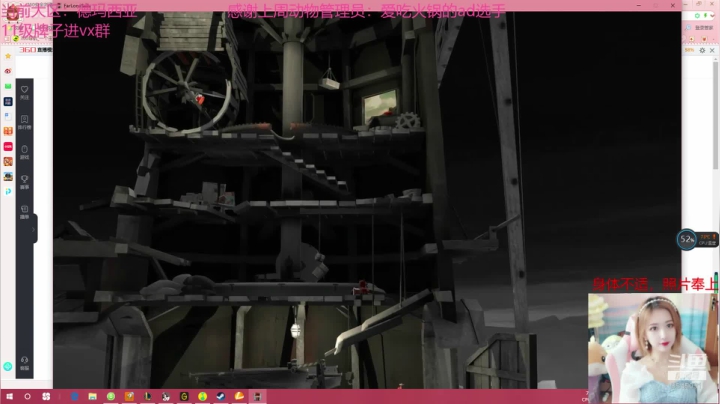This screenshot has height=404, width=720.
Task: Open the green round app on taskbar
Action: (111, 396)
